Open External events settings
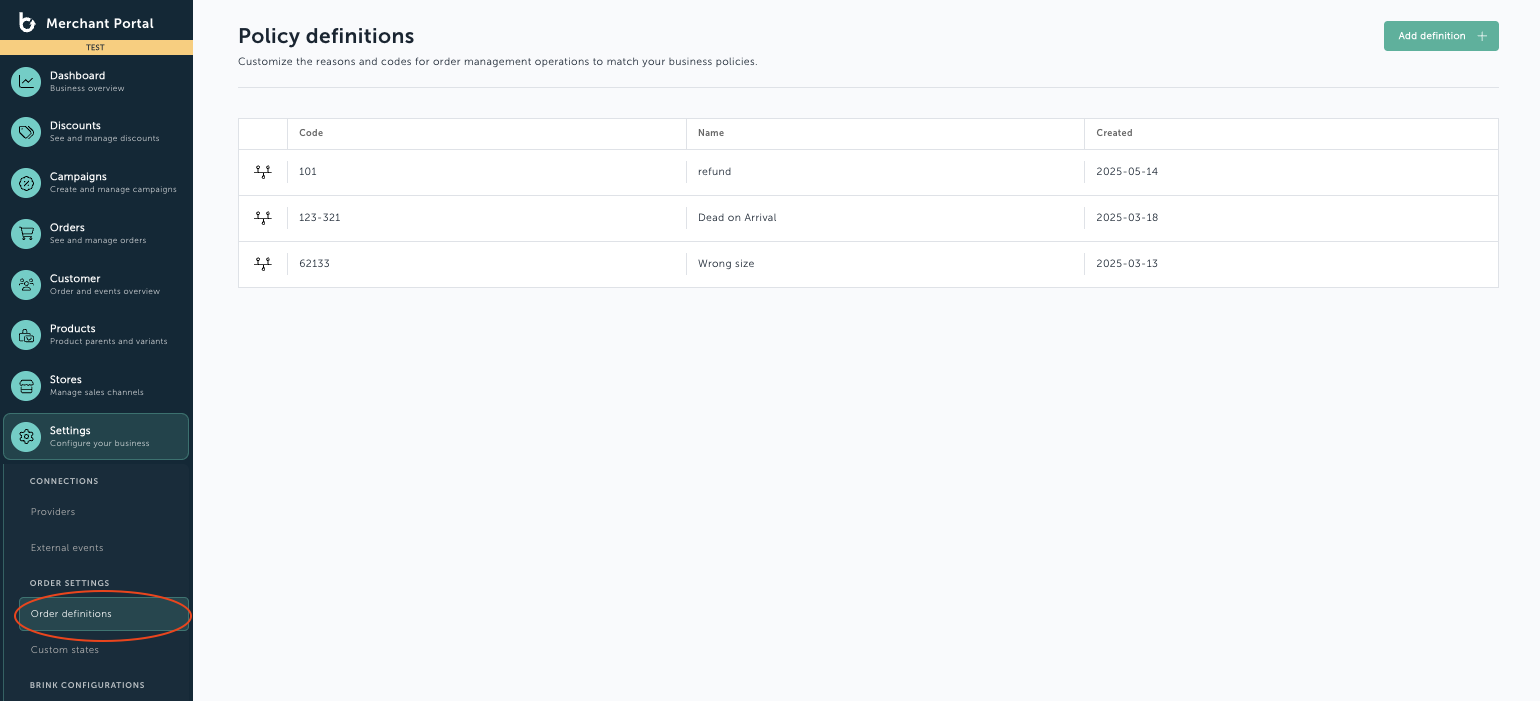 67,547
